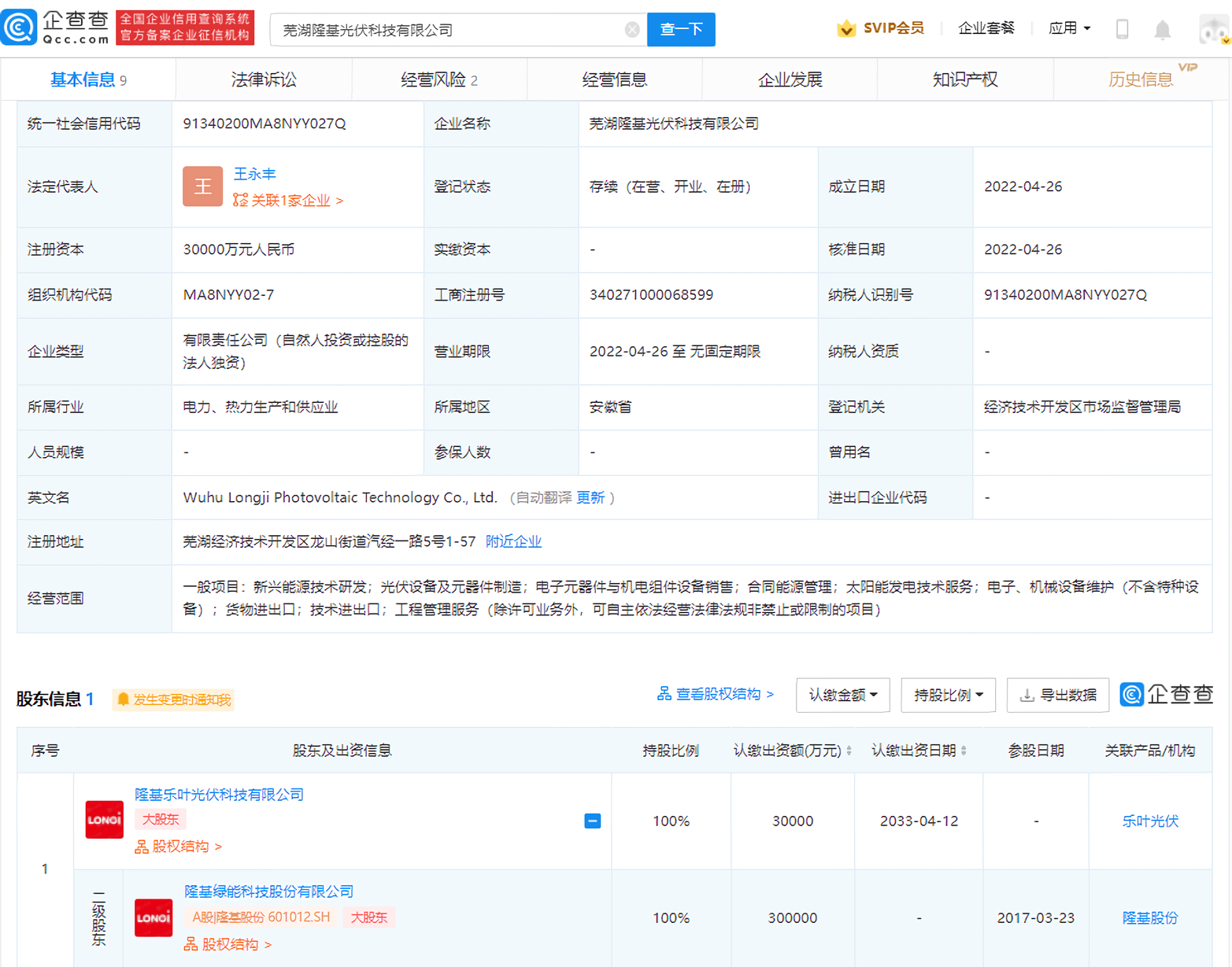Viewport: 1232px width, 967px height.
Task: Switch to the 知识产权 tab
Action: (x=965, y=79)
